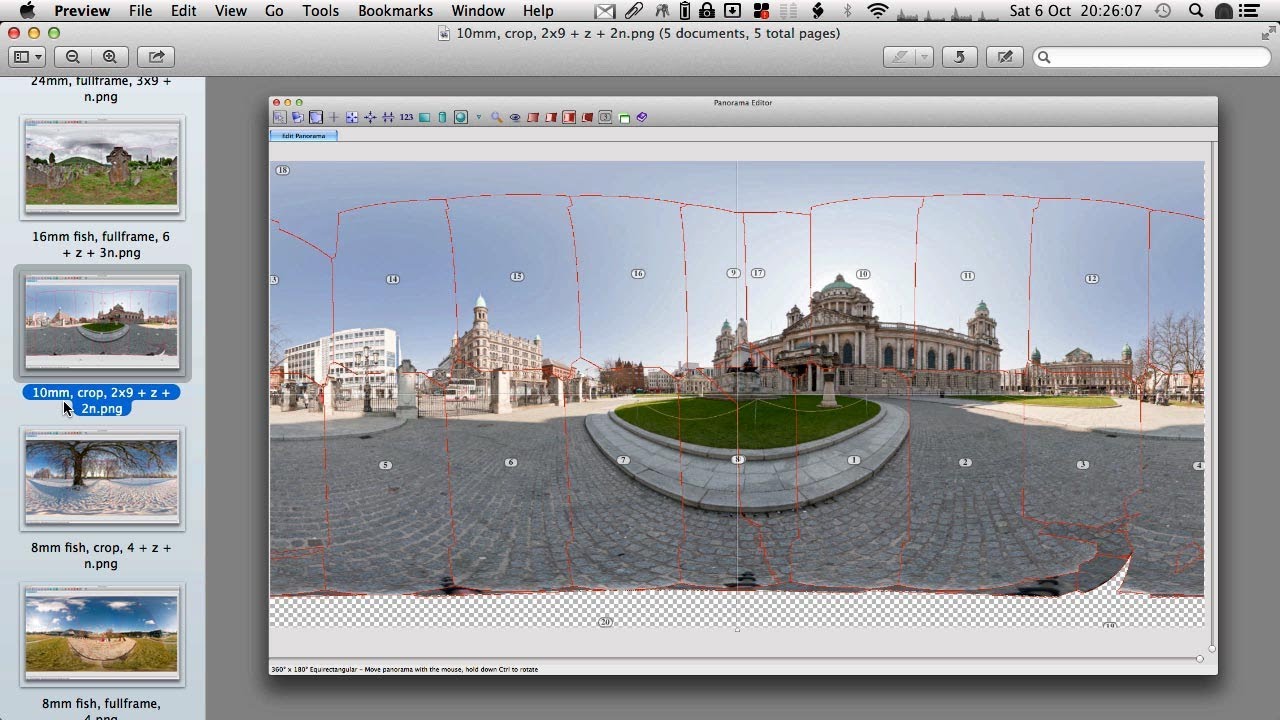The width and height of the screenshot is (1280, 720).
Task: Click the '16mm fish, fullframe, 6 + z + 3n.png' label
Action: point(101,245)
